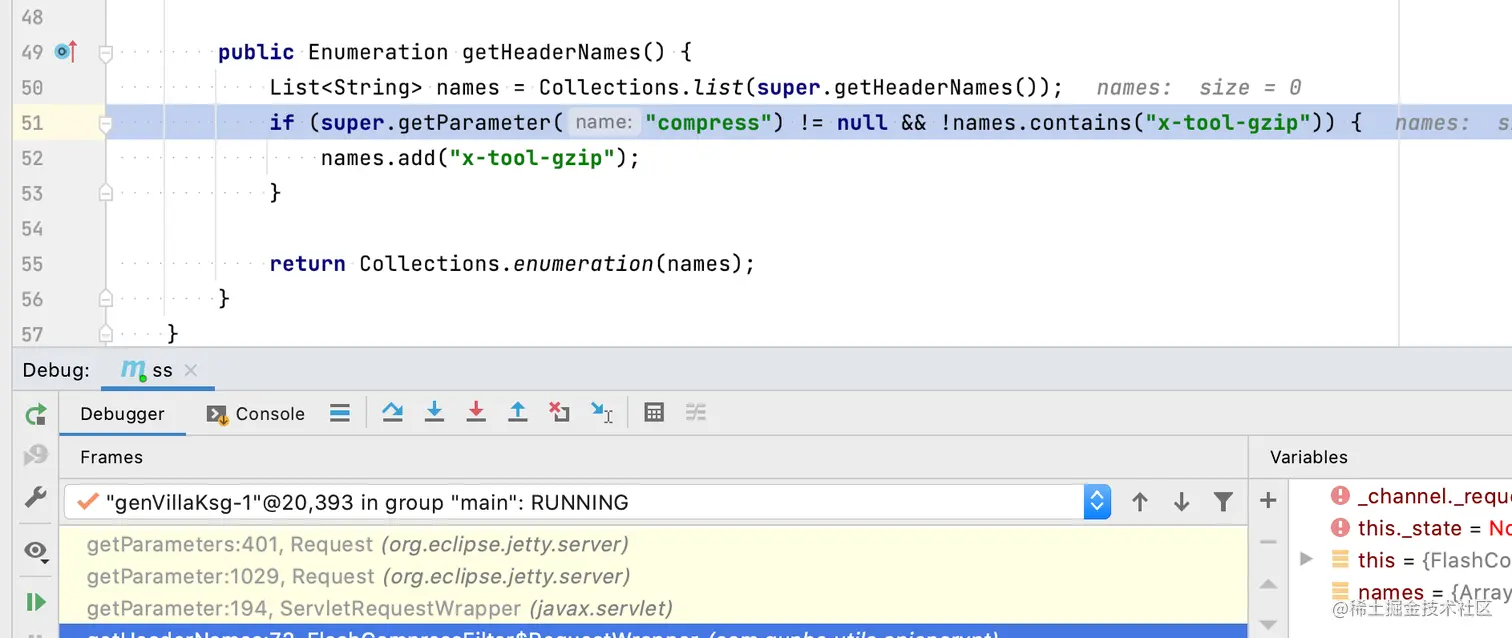Viewport: 1512px width, 638px height.
Task: Click the Drop Frame icon
Action: click(559, 412)
